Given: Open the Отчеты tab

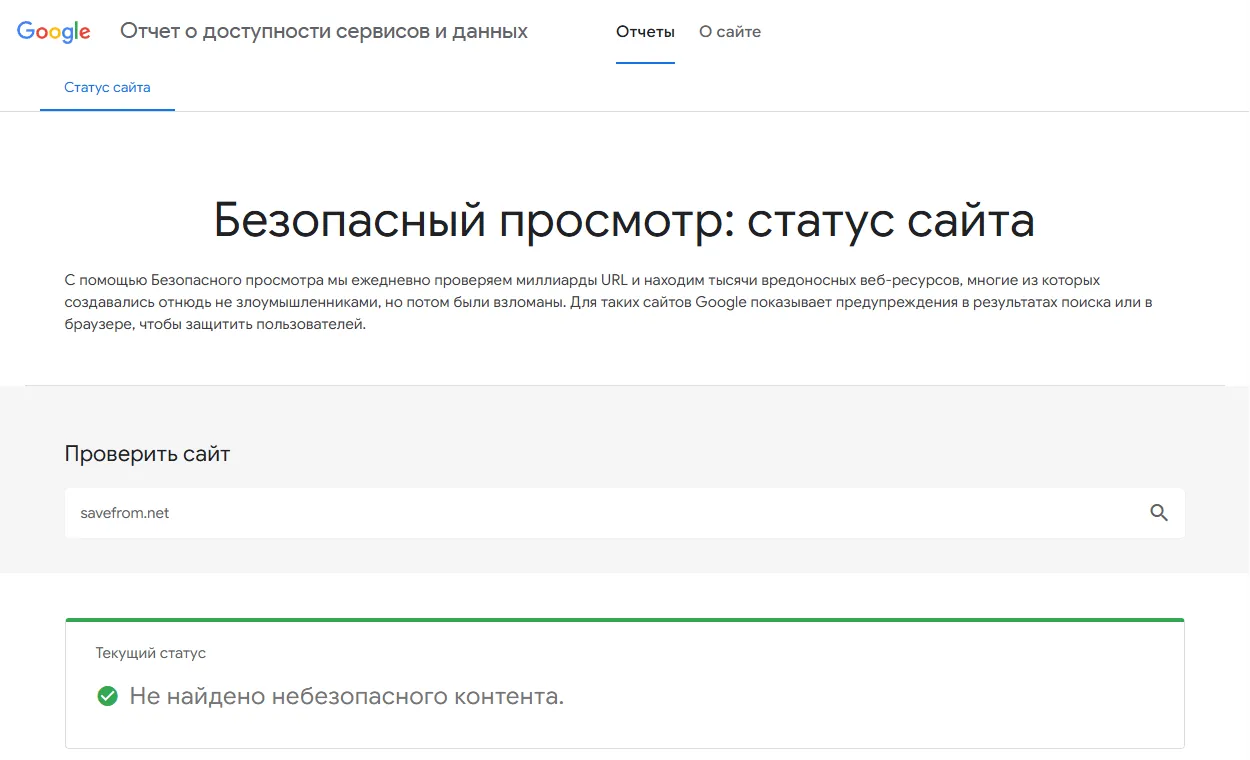Looking at the screenshot, I should click(645, 32).
